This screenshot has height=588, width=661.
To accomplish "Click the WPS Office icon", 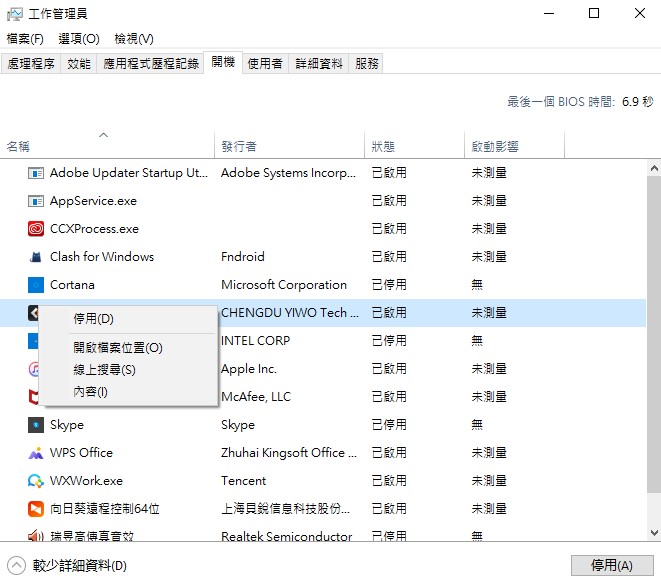I will pyautogui.click(x=36, y=453).
